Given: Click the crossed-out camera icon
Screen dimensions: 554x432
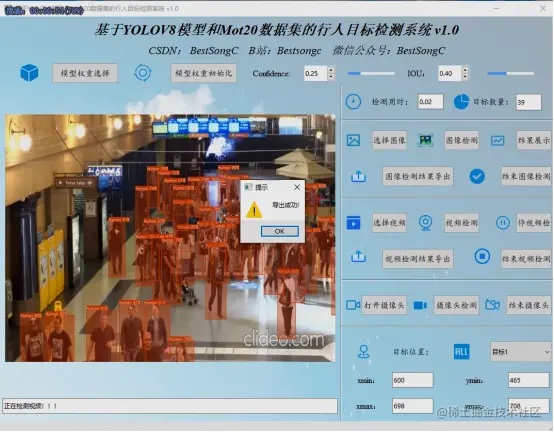Looking at the screenshot, I should click(493, 305).
